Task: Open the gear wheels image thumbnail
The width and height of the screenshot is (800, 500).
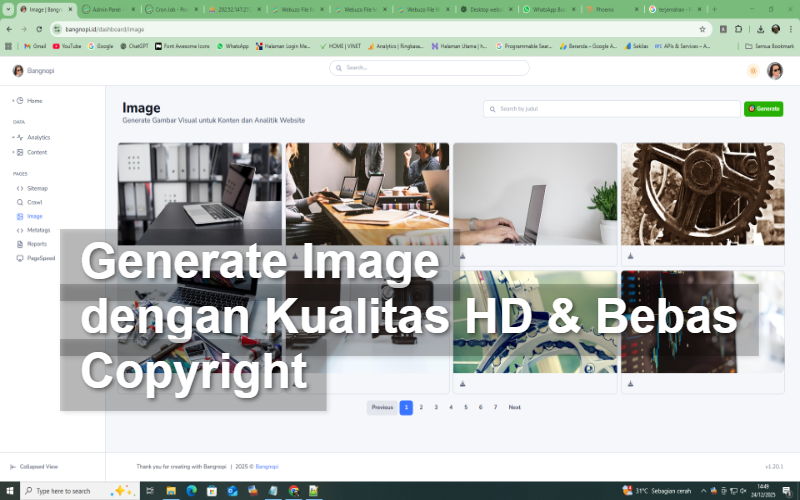Action: coord(702,194)
